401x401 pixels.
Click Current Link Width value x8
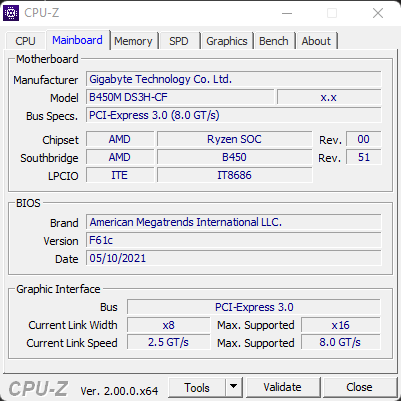point(169,325)
